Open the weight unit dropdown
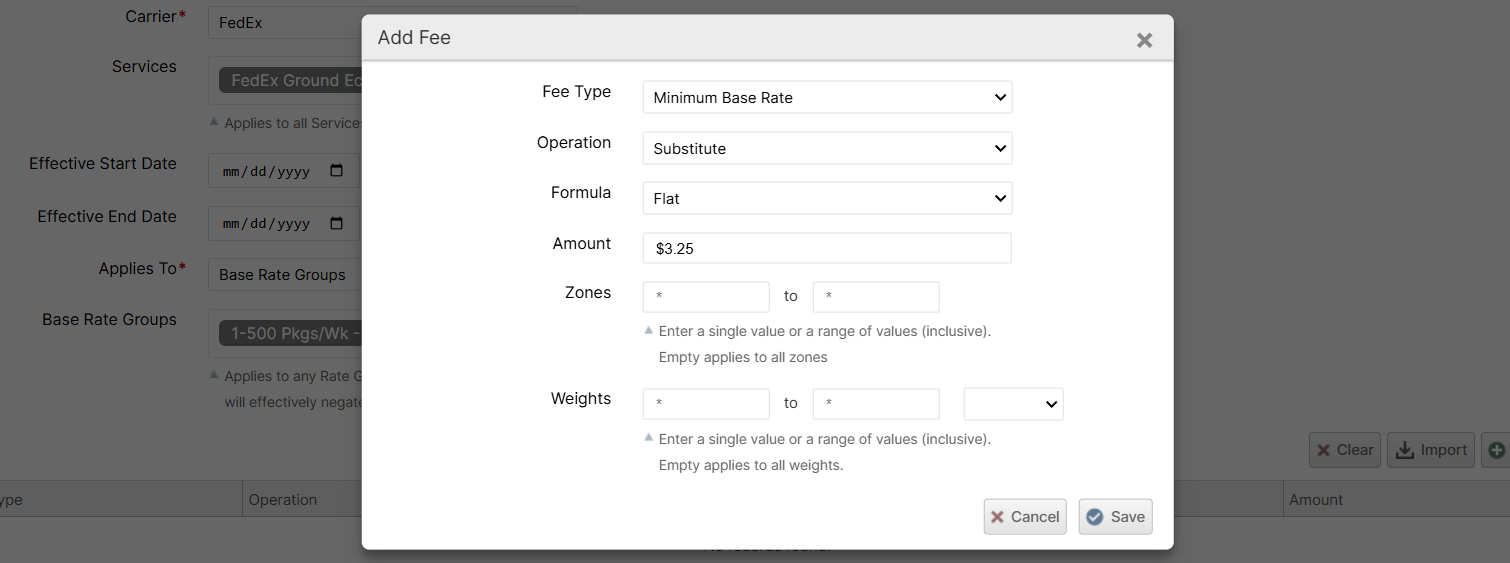The height and width of the screenshot is (563, 1510). 1013,404
